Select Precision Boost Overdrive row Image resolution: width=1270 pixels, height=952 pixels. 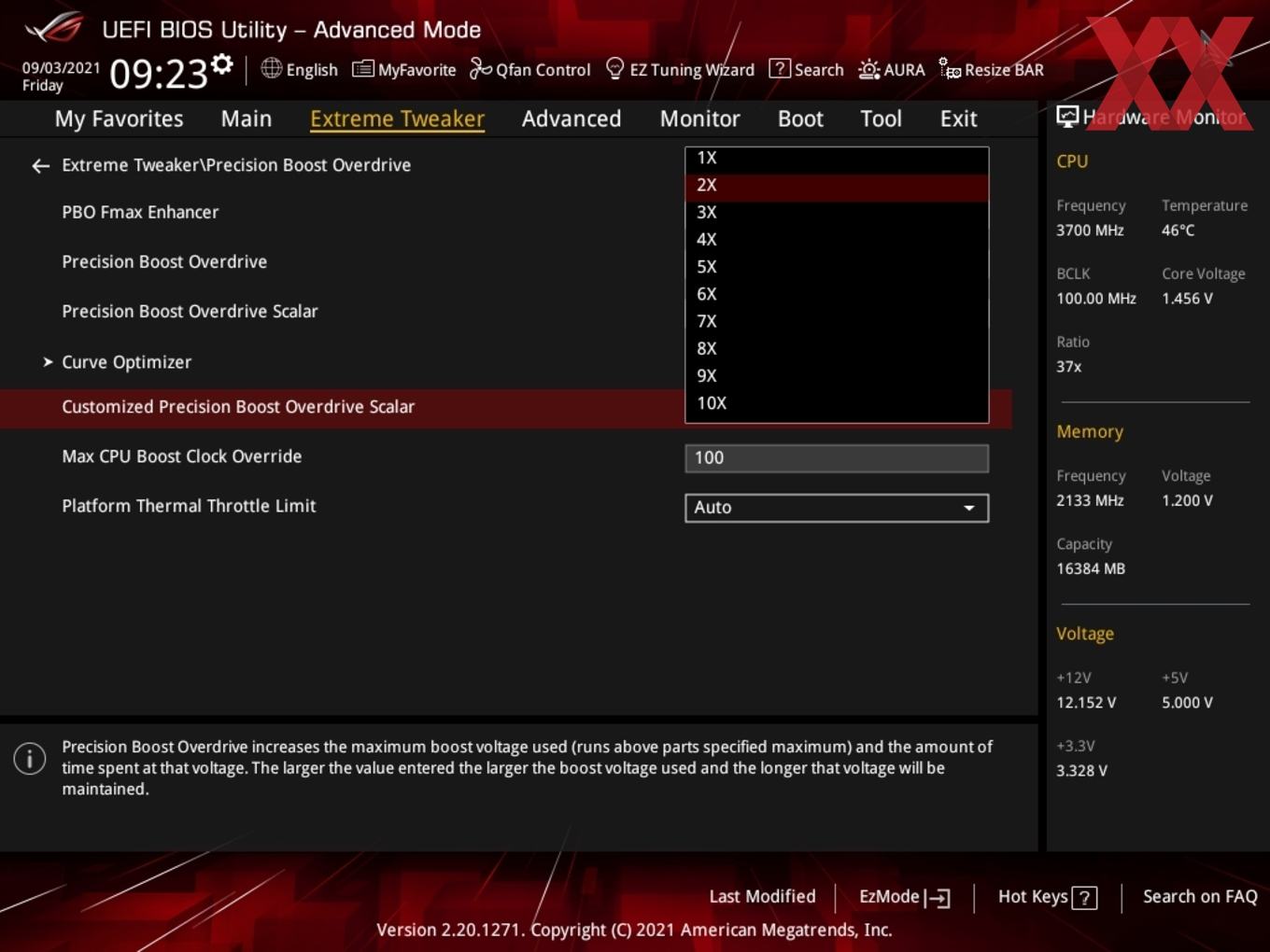point(164,262)
